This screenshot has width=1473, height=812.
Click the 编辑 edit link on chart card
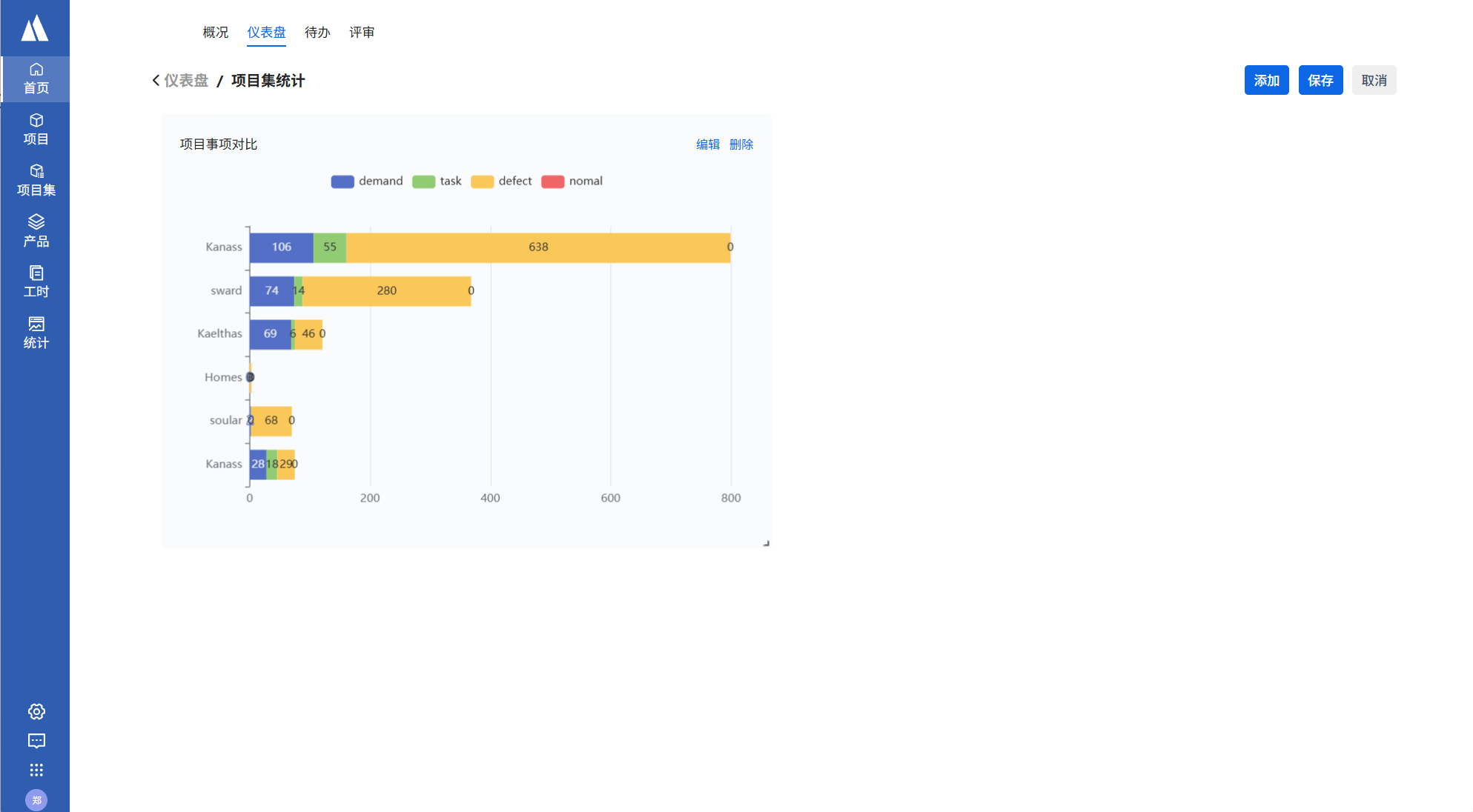tap(708, 144)
